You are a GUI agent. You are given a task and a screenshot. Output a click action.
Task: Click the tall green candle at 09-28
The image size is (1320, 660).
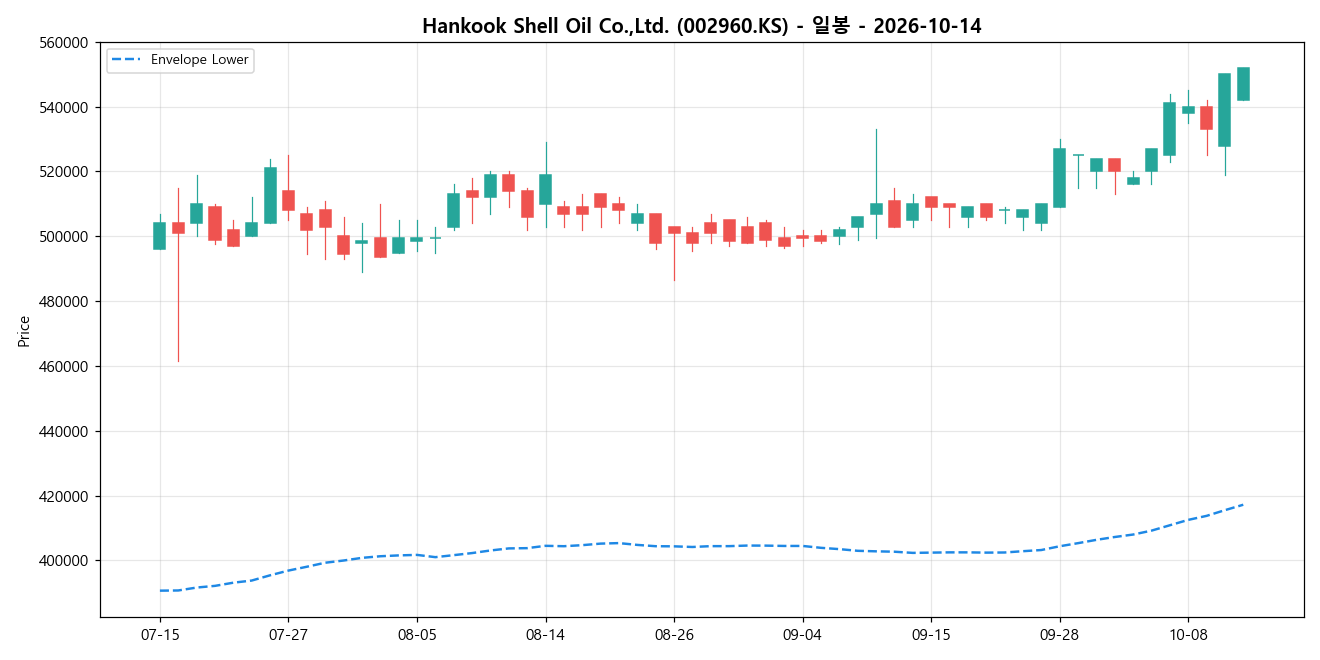coord(1059,178)
